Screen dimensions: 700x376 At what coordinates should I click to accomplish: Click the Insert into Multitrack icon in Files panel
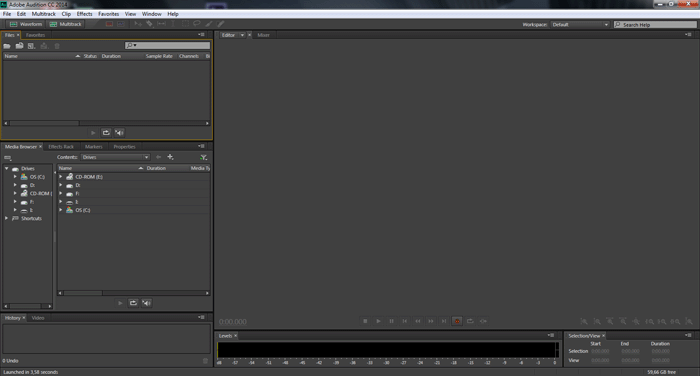44,46
